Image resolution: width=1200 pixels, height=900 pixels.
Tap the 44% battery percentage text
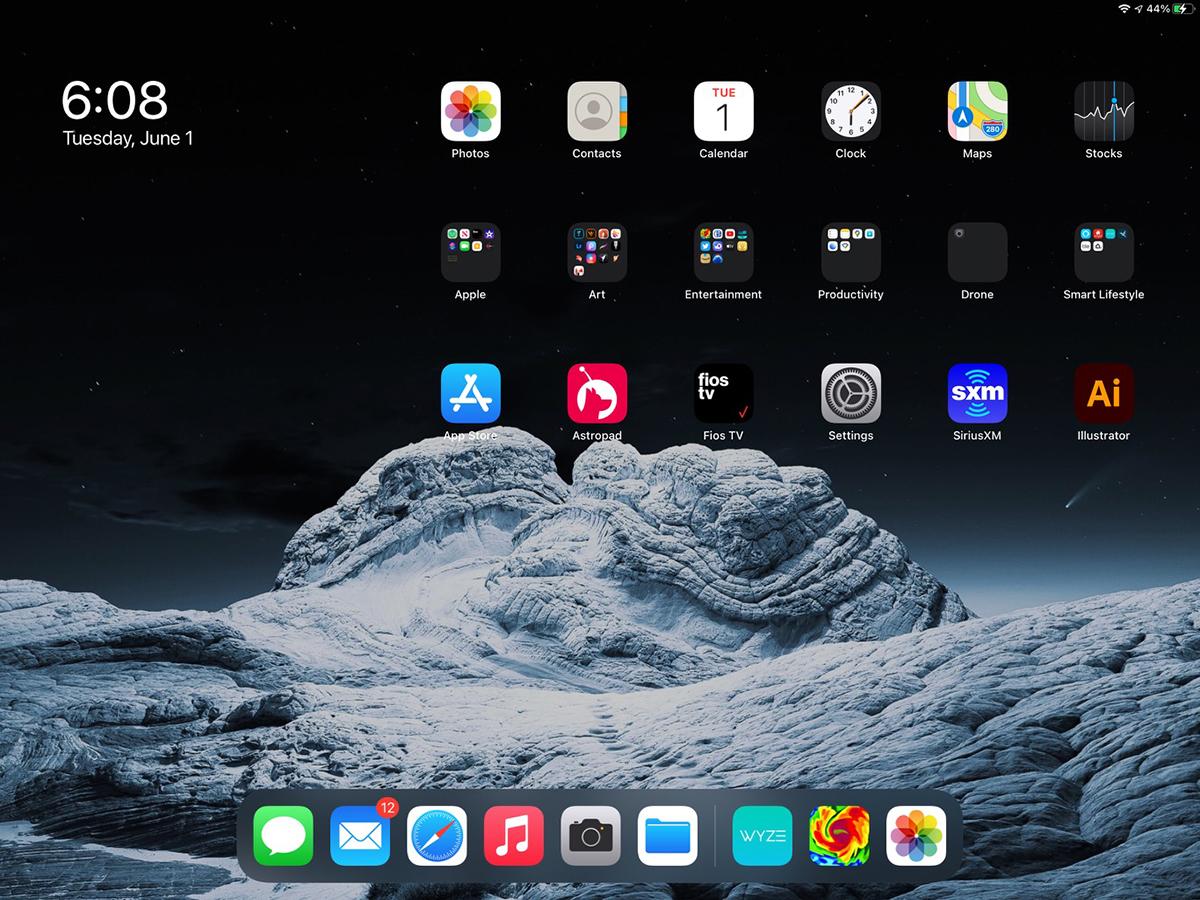tap(1158, 9)
